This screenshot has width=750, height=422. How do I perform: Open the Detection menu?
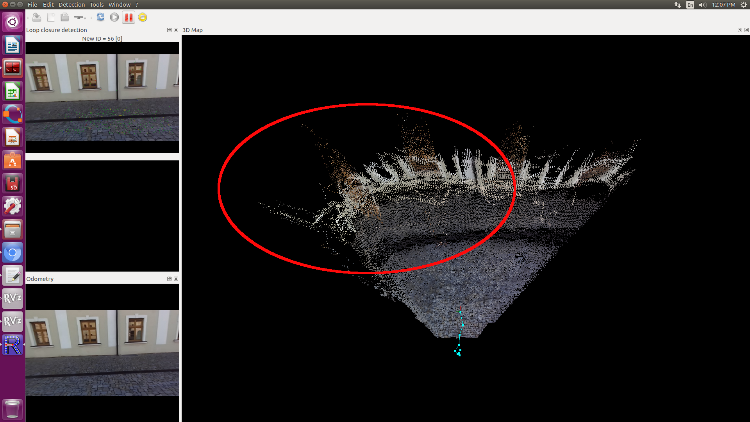tap(71, 4)
